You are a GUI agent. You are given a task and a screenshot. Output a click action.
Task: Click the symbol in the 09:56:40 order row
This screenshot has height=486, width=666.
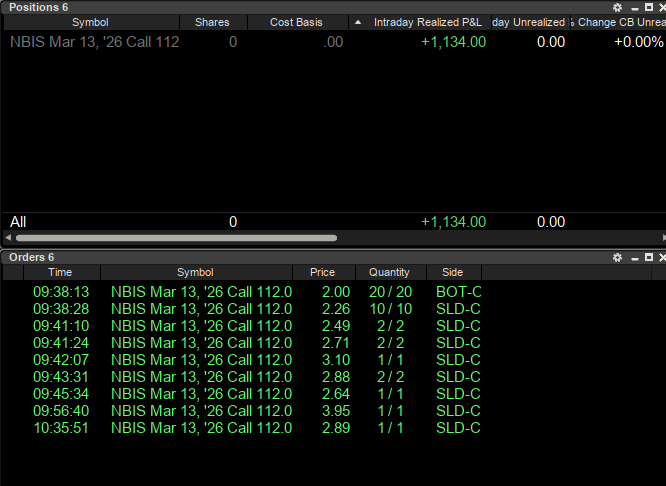pos(201,411)
